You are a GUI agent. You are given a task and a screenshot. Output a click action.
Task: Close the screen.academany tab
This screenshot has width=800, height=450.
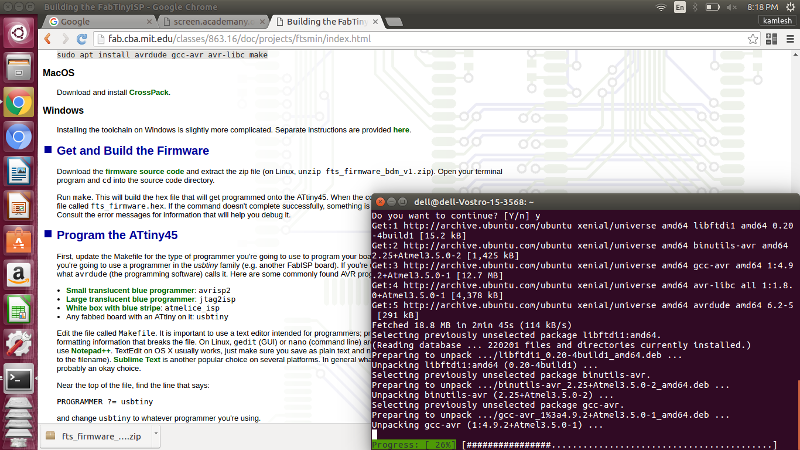pos(262,21)
